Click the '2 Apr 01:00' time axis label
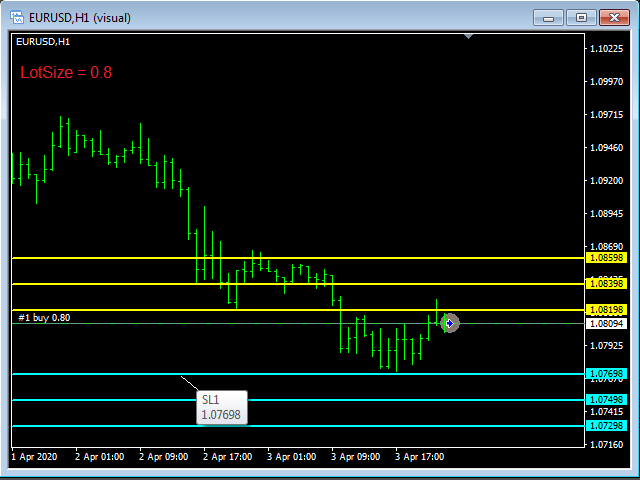Image resolution: width=640 pixels, height=480 pixels. tap(100, 457)
